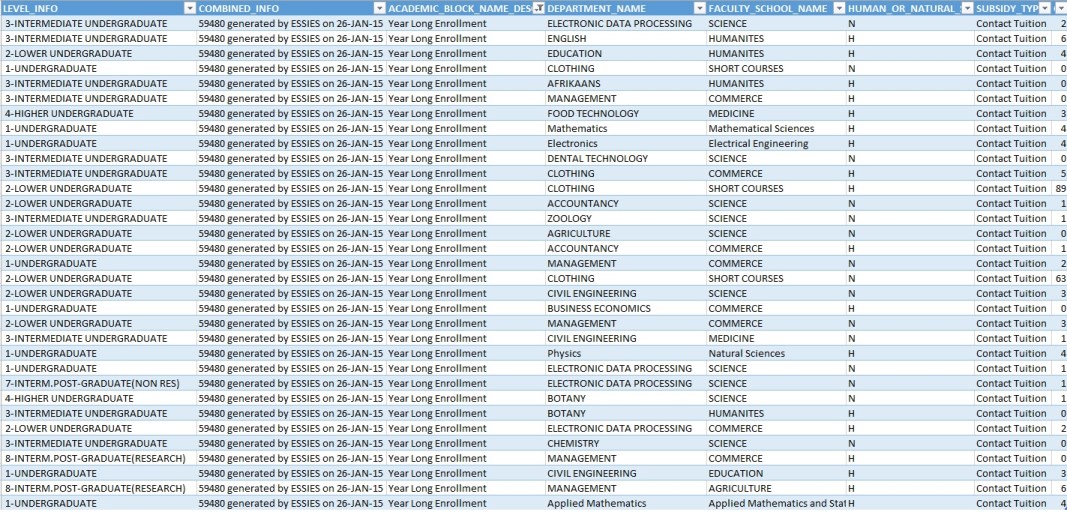1067x512 pixels.
Task: Click the DEPARTMENT_NAME column header text
Action: 596,8
